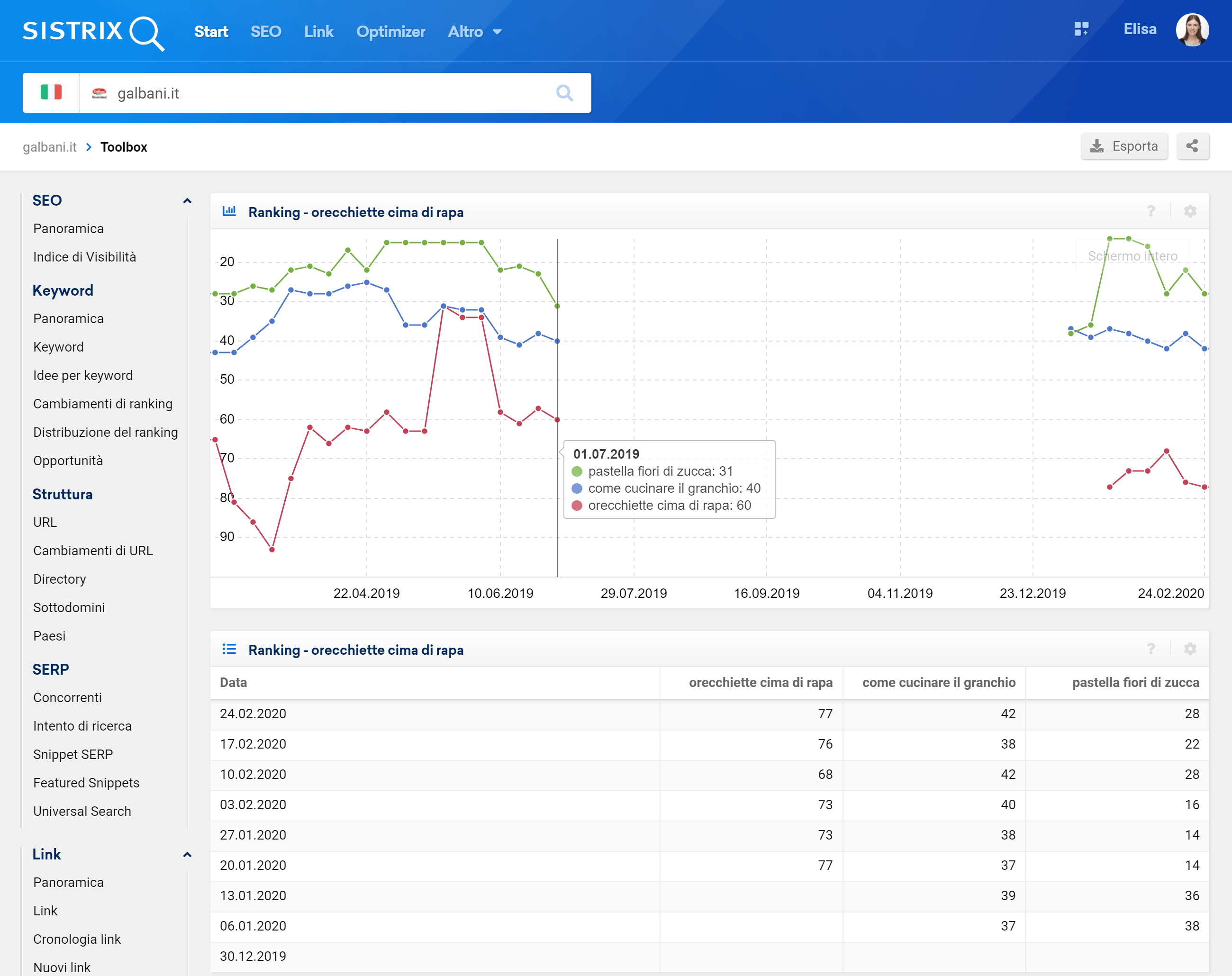This screenshot has height=976, width=1232.
Task: Click the Concorrenti item under SERP section
Action: point(66,698)
